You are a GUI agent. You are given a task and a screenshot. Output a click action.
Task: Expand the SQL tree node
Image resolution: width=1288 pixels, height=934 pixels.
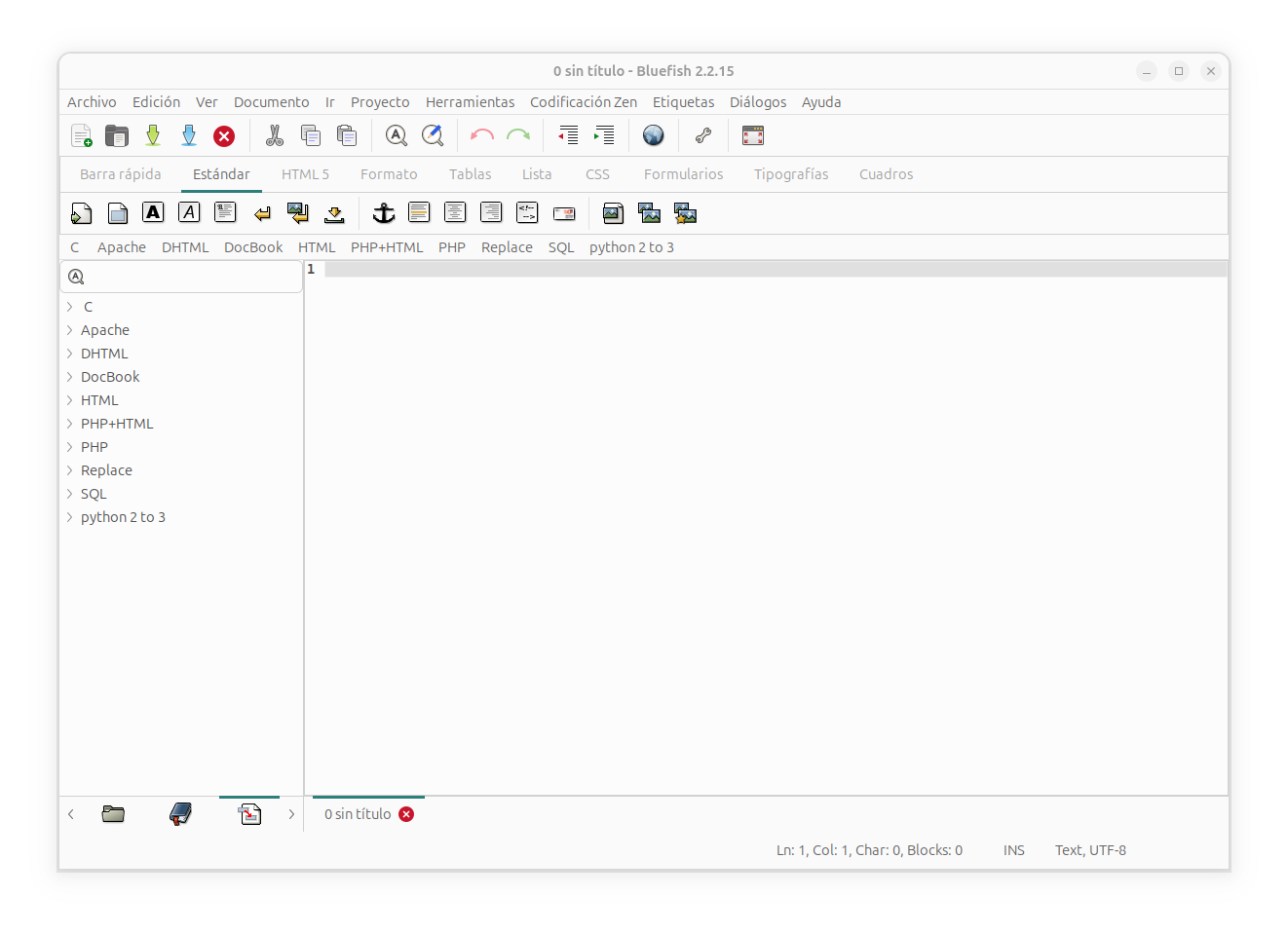coord(70,494)
